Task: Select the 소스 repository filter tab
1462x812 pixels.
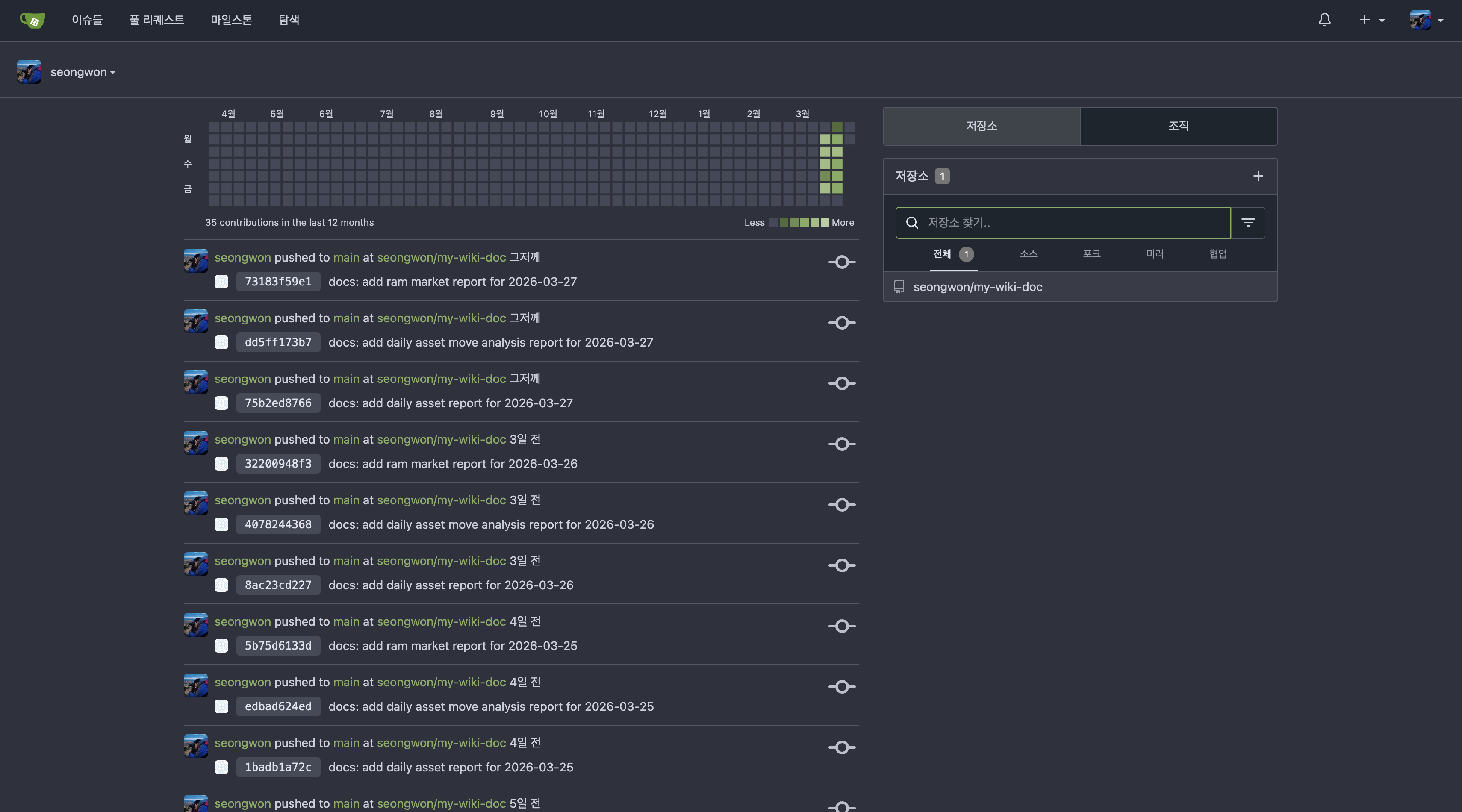Action: (1028, 254)
